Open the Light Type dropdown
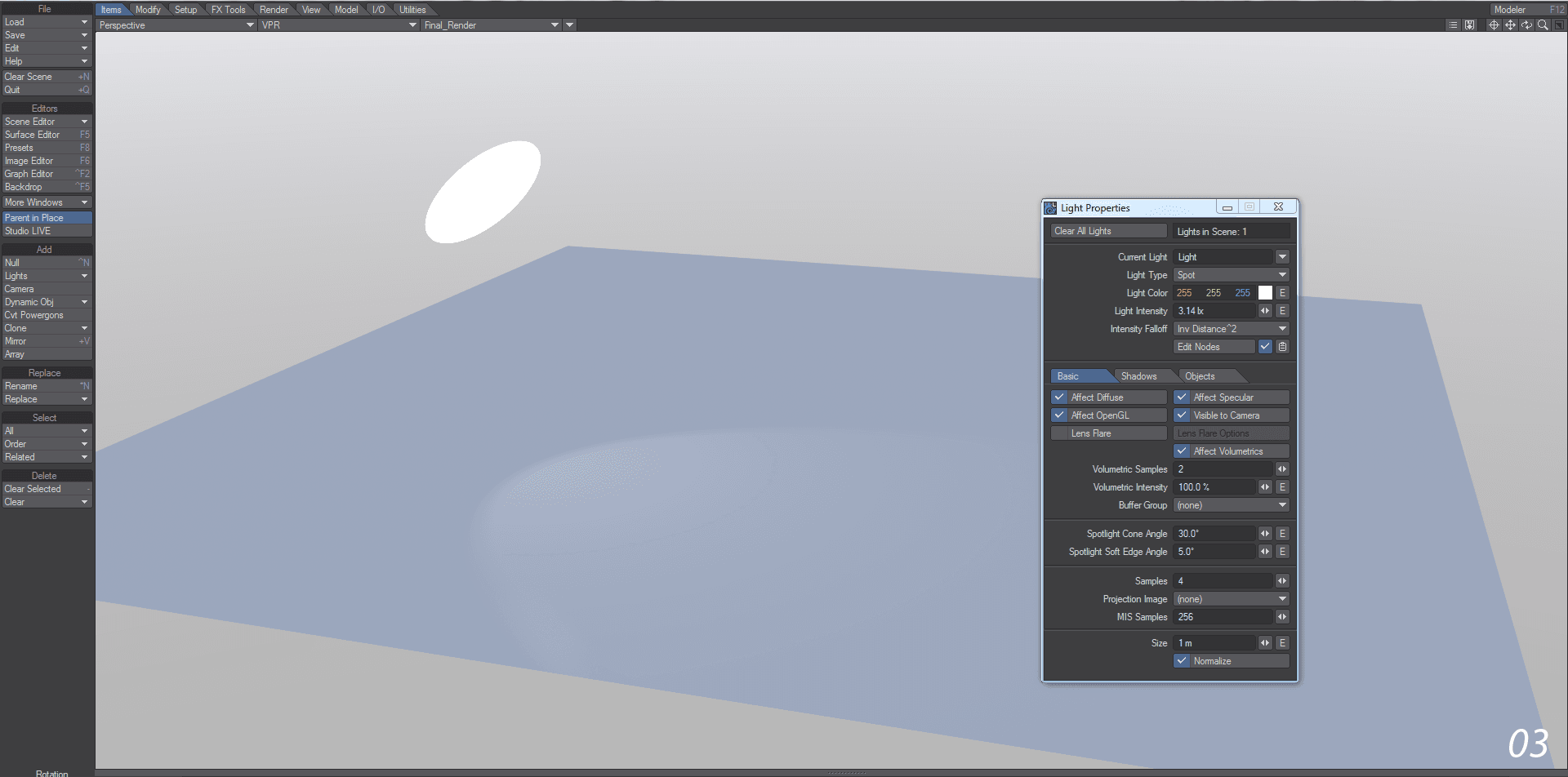1568x777 pixels. [x=1231, y=275]
